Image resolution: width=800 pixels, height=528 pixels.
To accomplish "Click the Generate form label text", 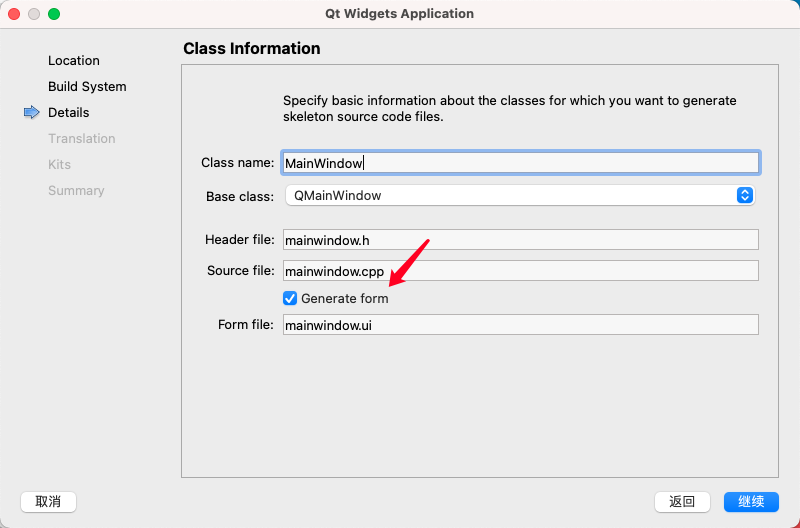I will coord(345,299).
